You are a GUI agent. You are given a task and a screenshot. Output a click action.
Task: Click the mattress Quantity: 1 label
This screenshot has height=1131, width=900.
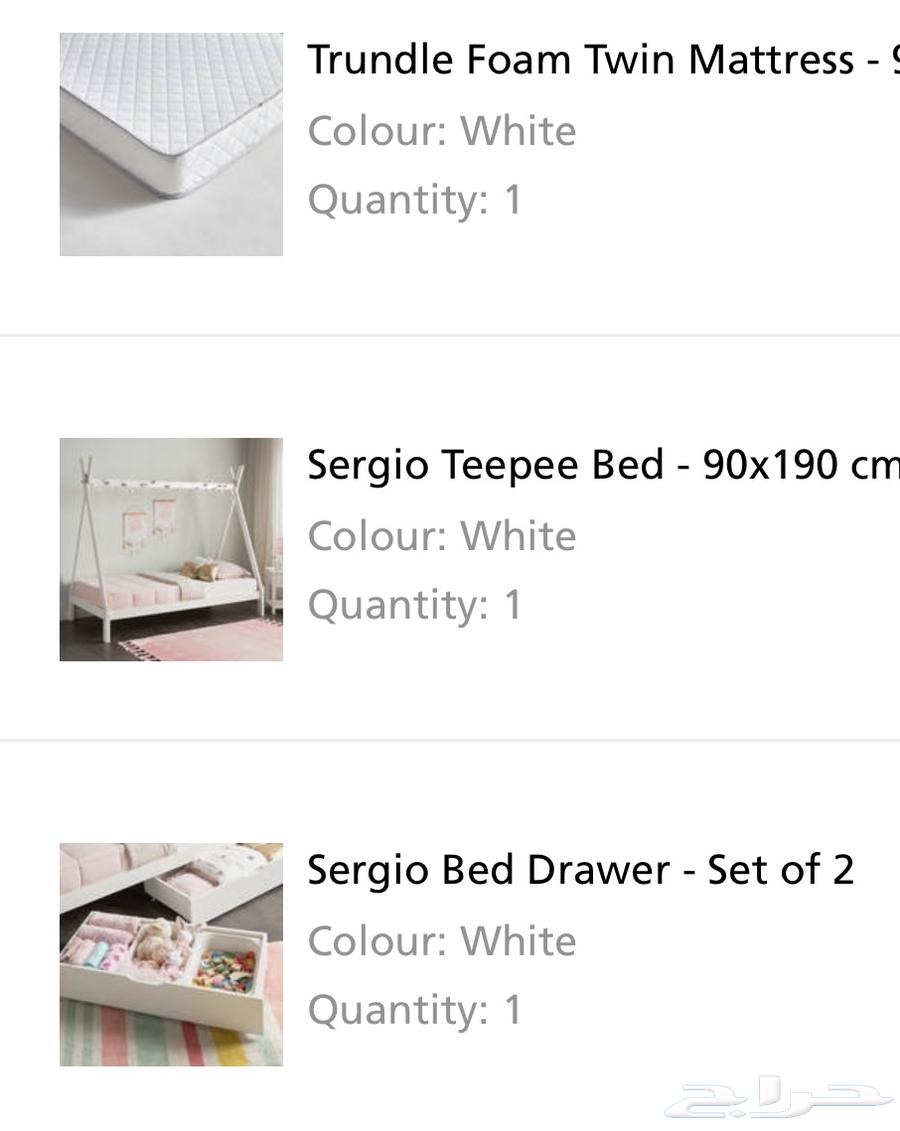(415, 200)
